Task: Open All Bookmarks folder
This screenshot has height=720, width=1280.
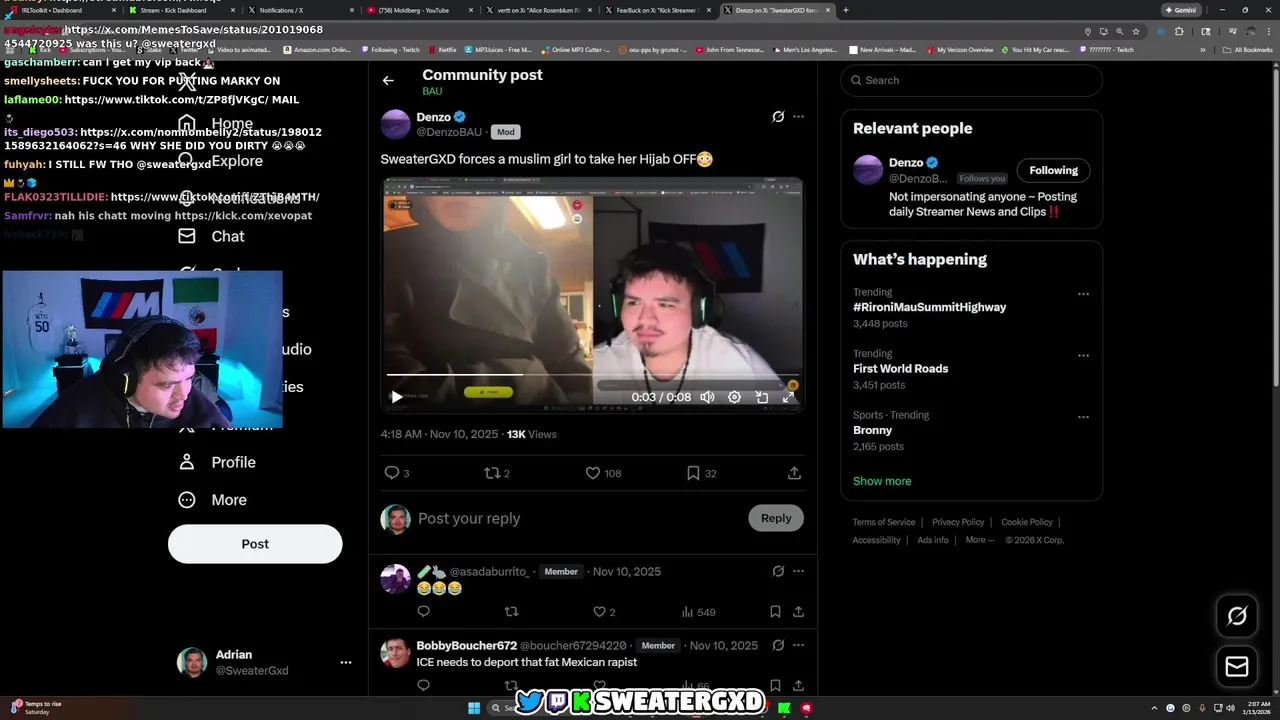Action: pos(1248,49)
